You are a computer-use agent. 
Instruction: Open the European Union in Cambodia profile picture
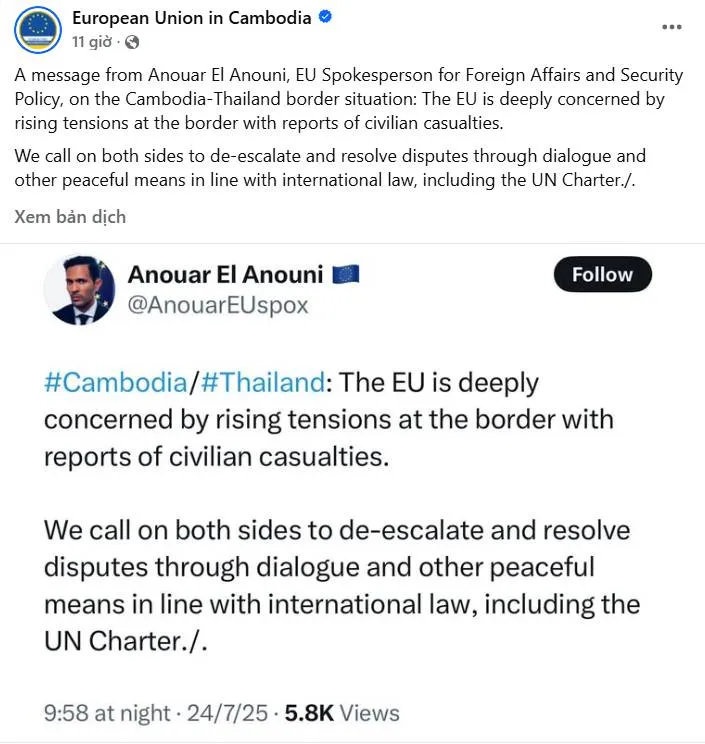pos(38,29)
